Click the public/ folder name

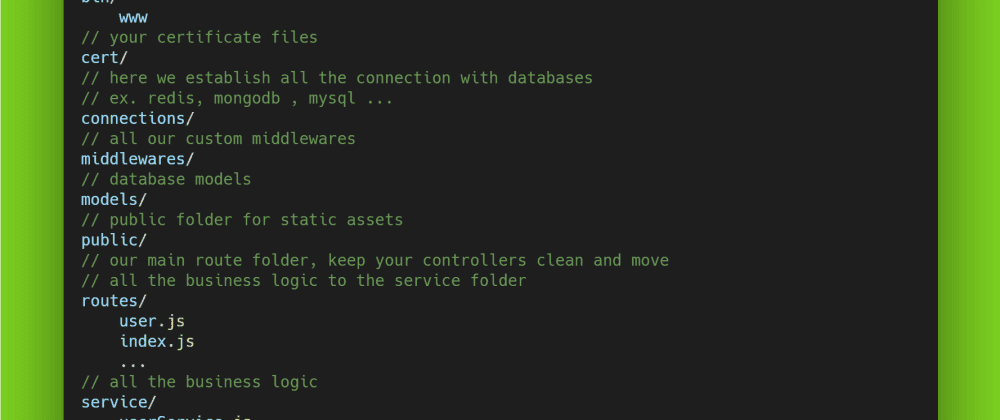click(114, 240)
